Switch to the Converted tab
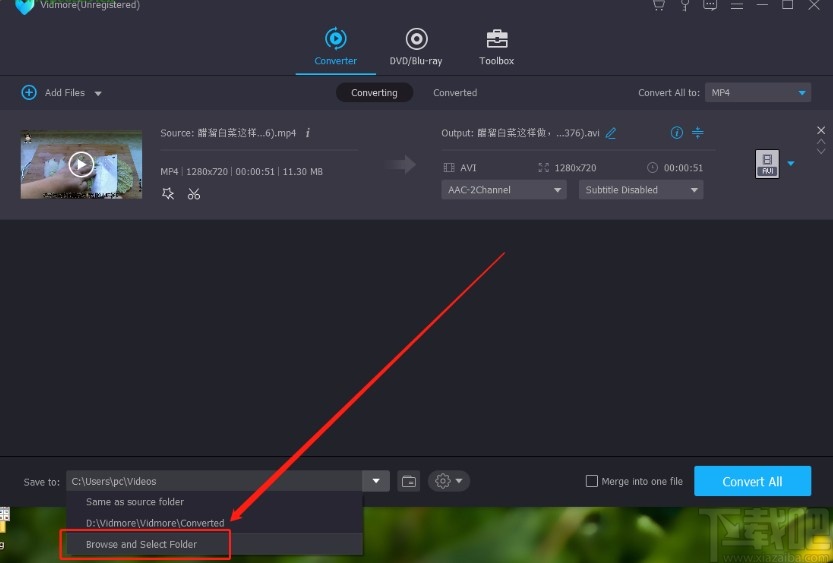This screenshot has width=833, height=563. pyautogui.click(x=455, y=92)
